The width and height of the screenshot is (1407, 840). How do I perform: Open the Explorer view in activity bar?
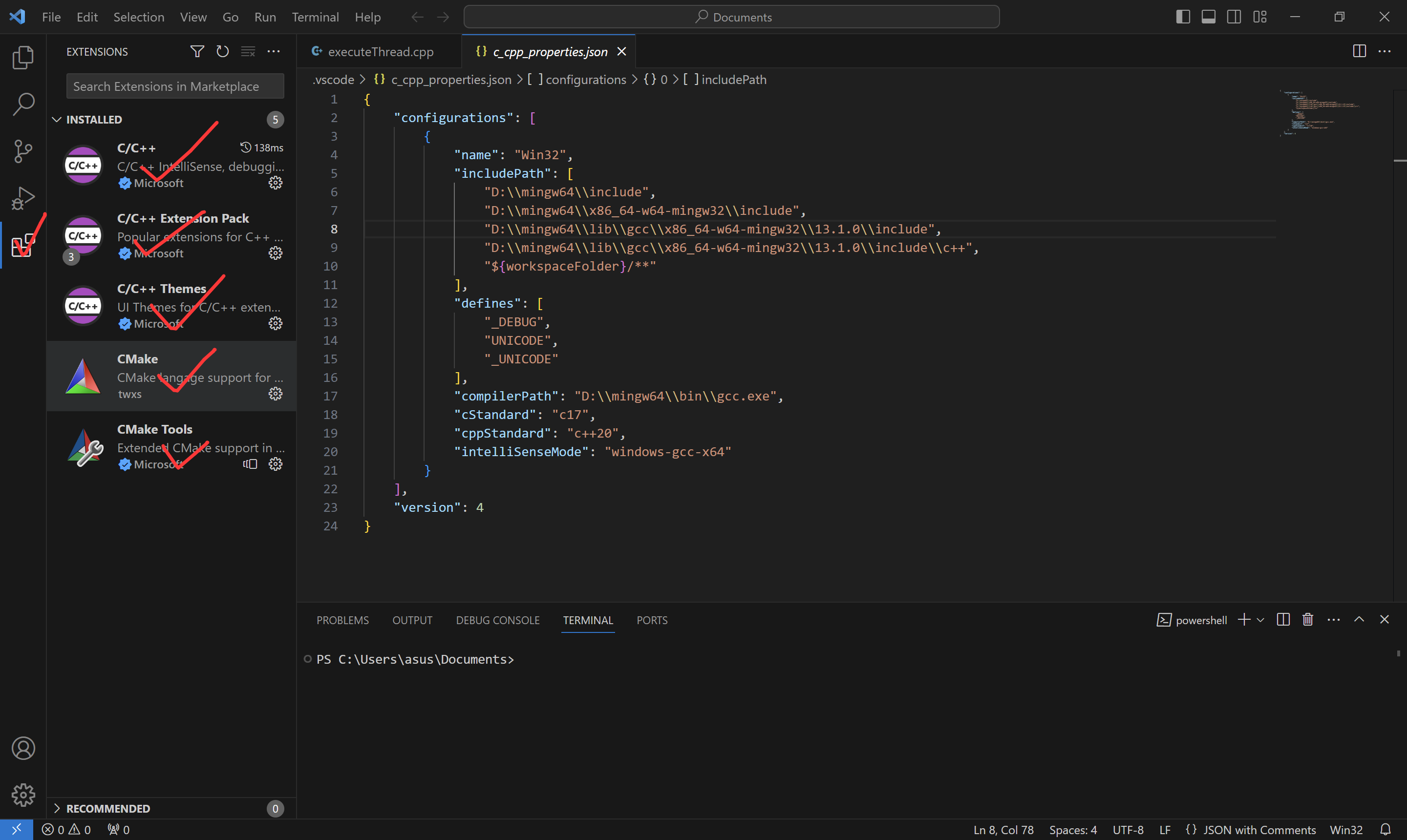pos(22,57)
